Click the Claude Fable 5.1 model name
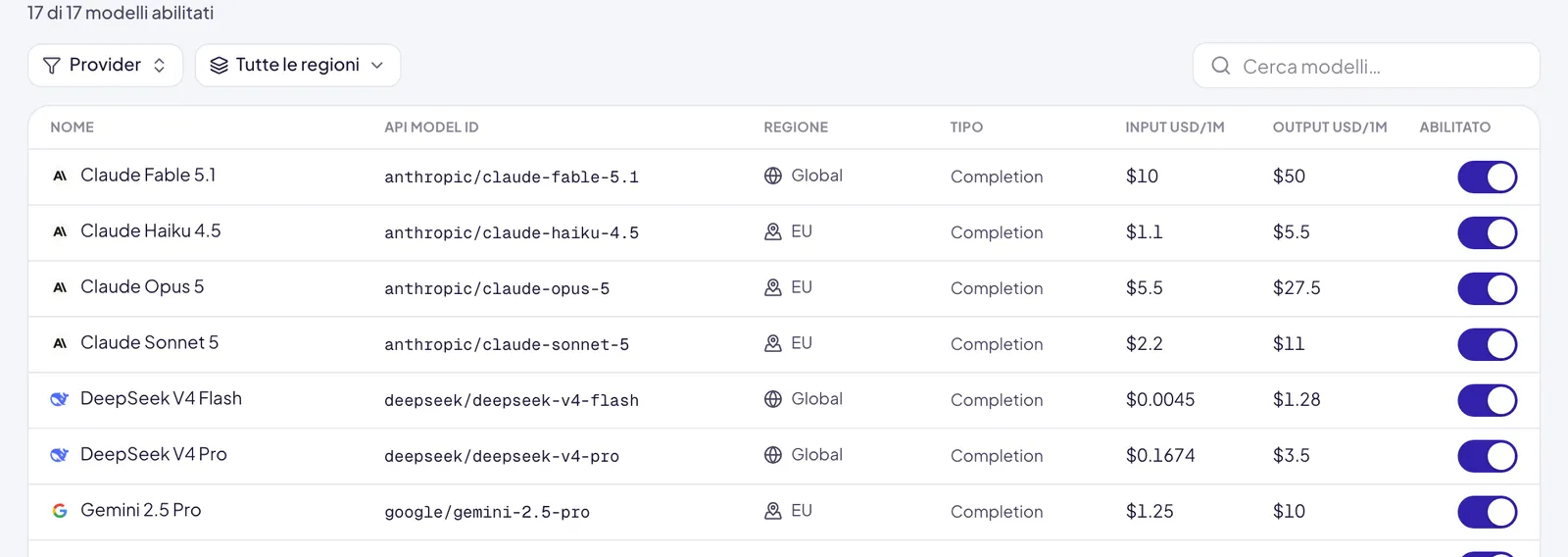This screenshot has height=557, width=1568. 148,176
